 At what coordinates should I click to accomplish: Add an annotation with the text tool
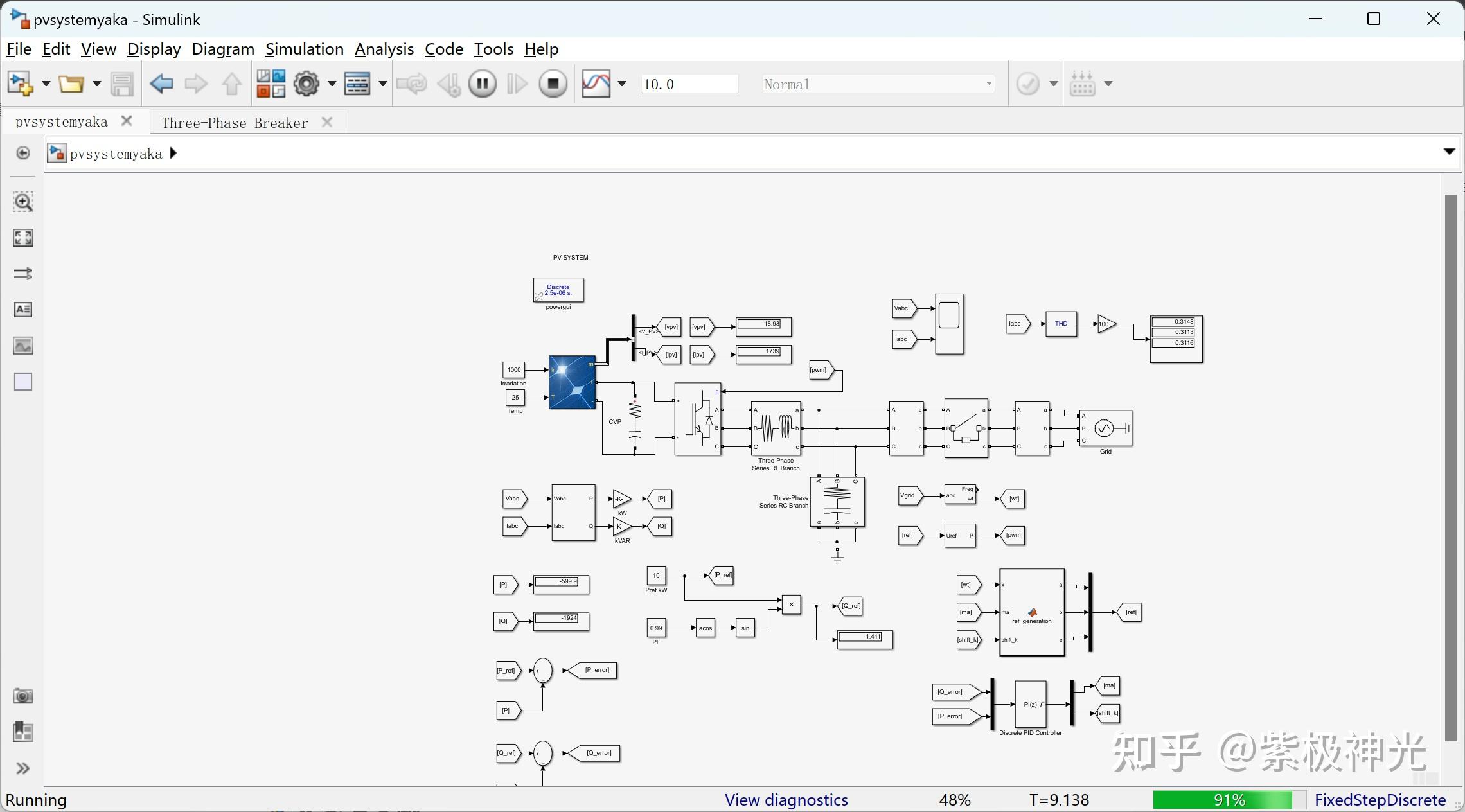(23, 310)
